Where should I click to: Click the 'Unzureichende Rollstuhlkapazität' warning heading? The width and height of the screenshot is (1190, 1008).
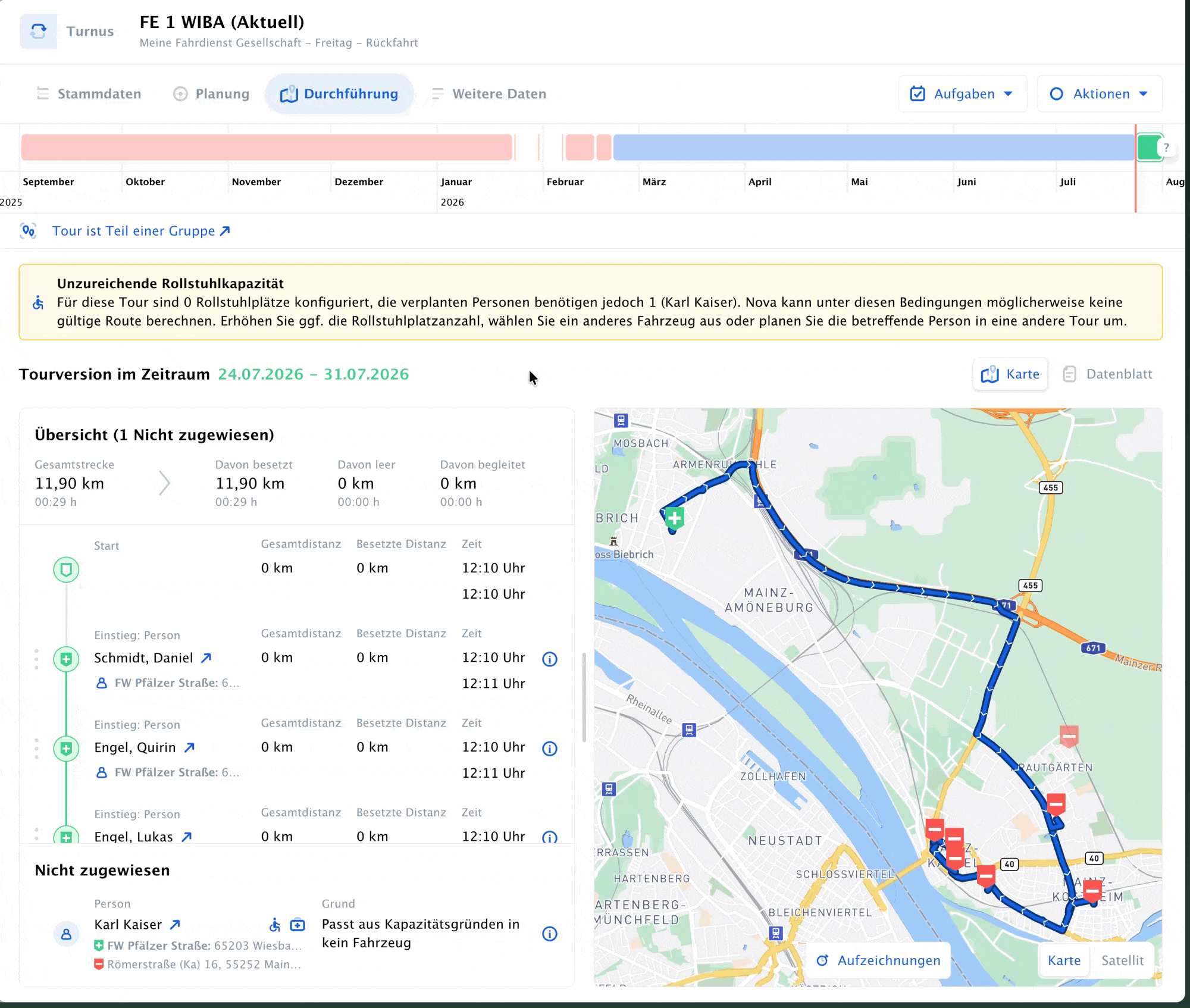pyautogui.click(x=170, y=283)
